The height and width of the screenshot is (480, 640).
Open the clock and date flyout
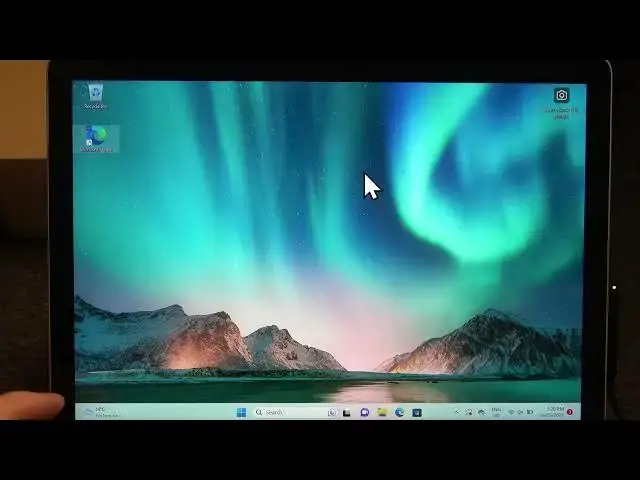pos(553,412)
